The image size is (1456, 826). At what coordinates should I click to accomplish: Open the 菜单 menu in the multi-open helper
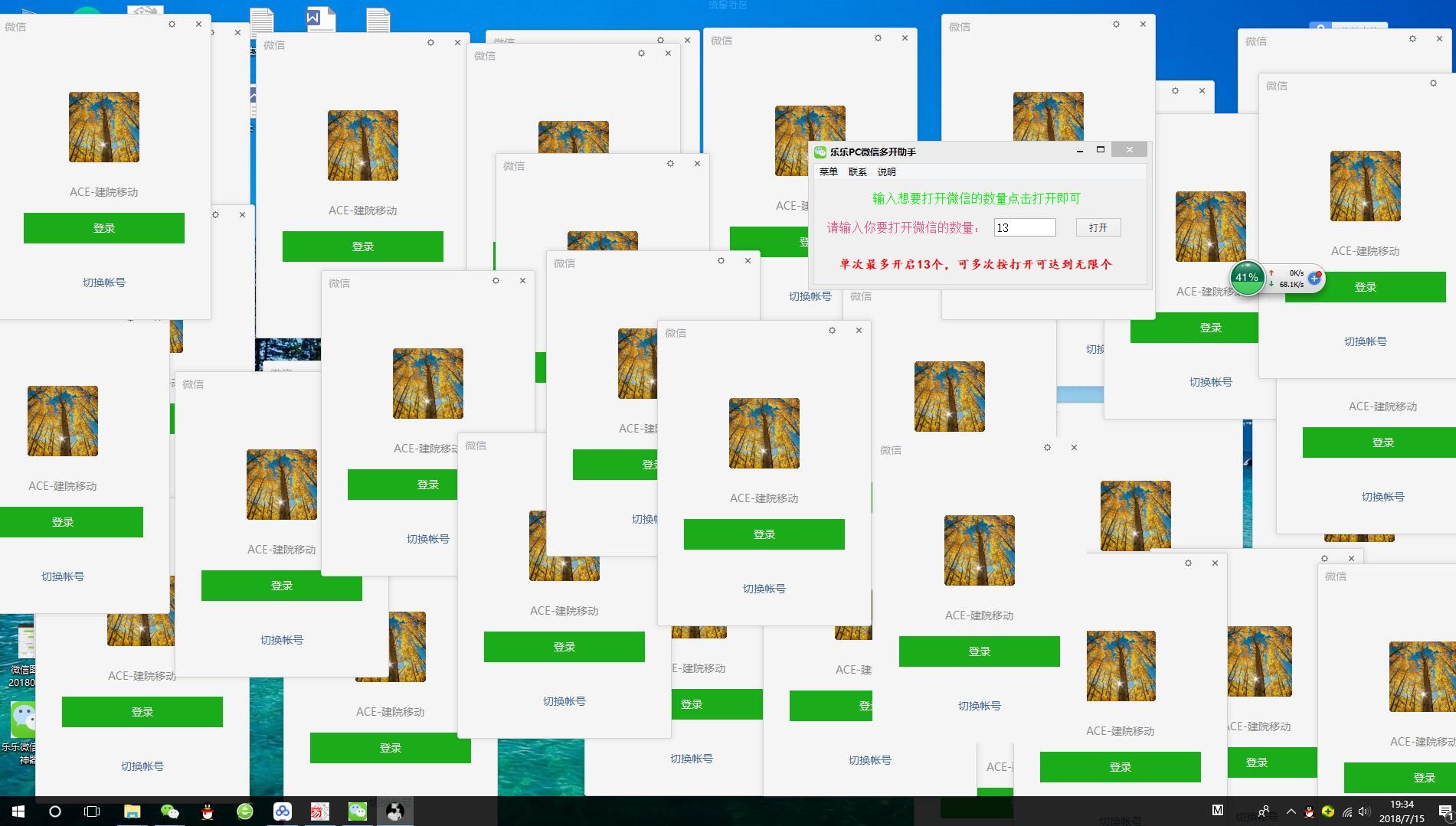[828, 172]
